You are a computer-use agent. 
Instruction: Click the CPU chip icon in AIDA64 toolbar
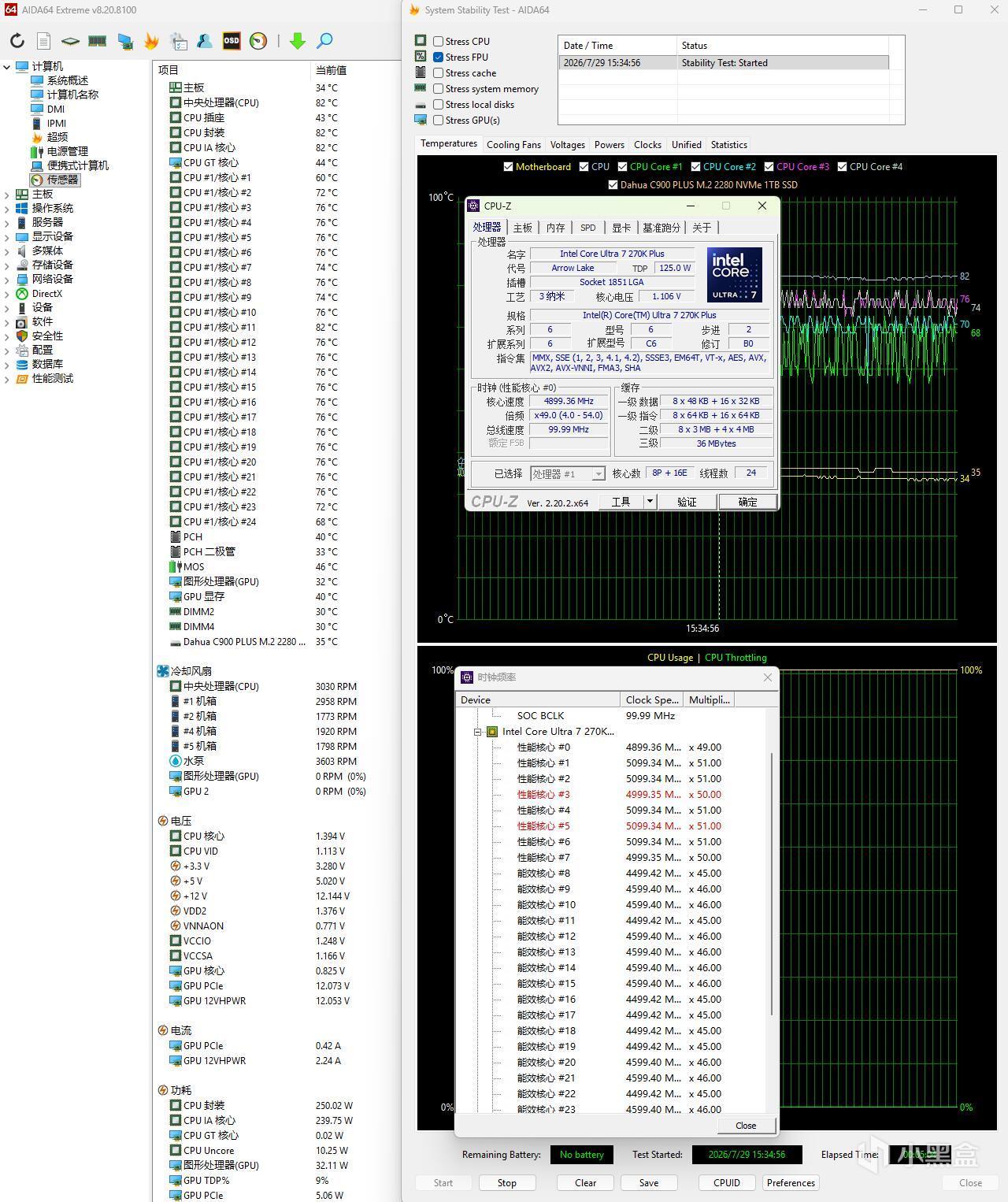point(70,41)
